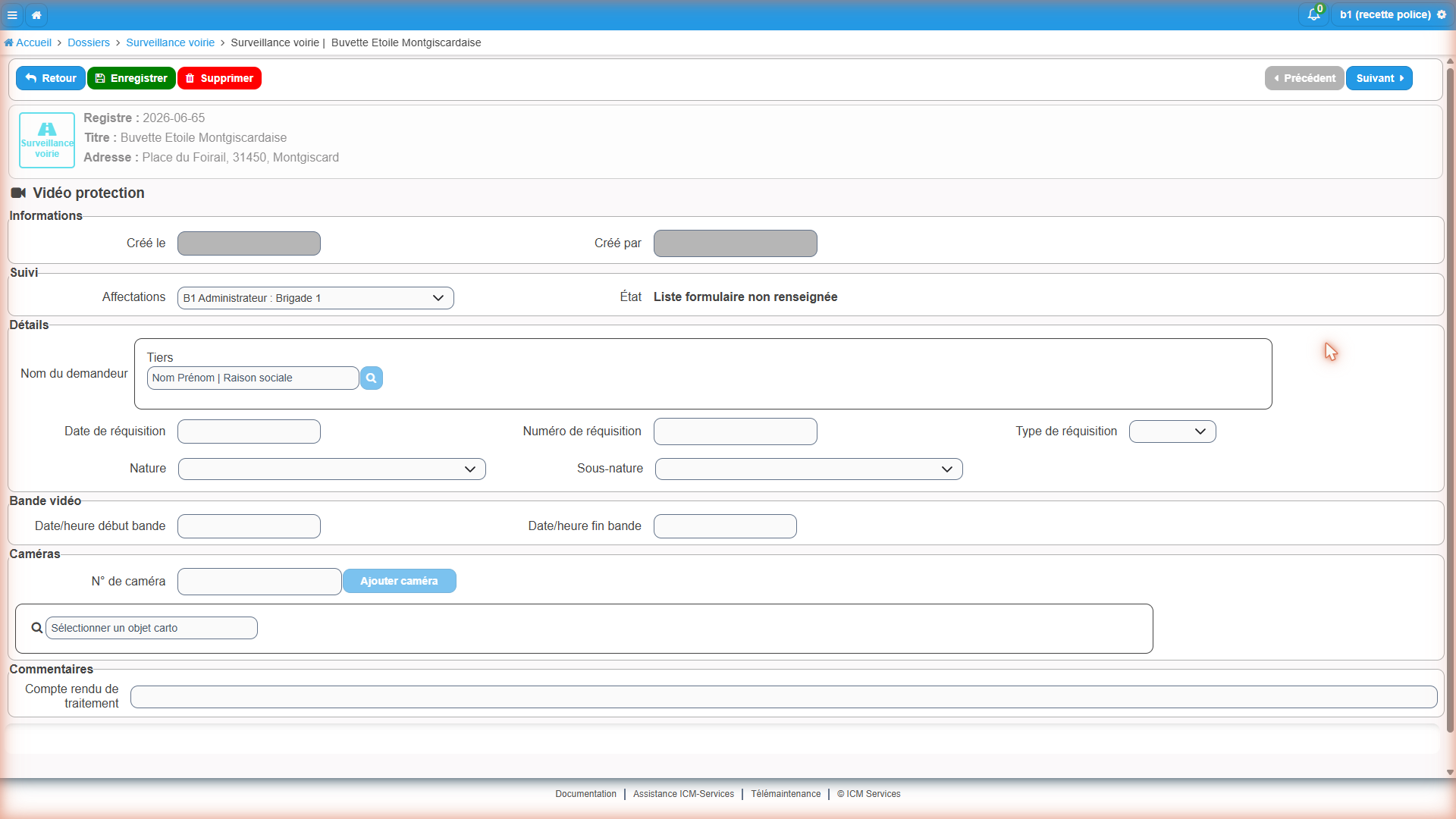The height and width of the screenshot is (819, 1456).
Task: Focus the Numéro de réquisition field
Action: pyautogui.click(x=736, y=431)
